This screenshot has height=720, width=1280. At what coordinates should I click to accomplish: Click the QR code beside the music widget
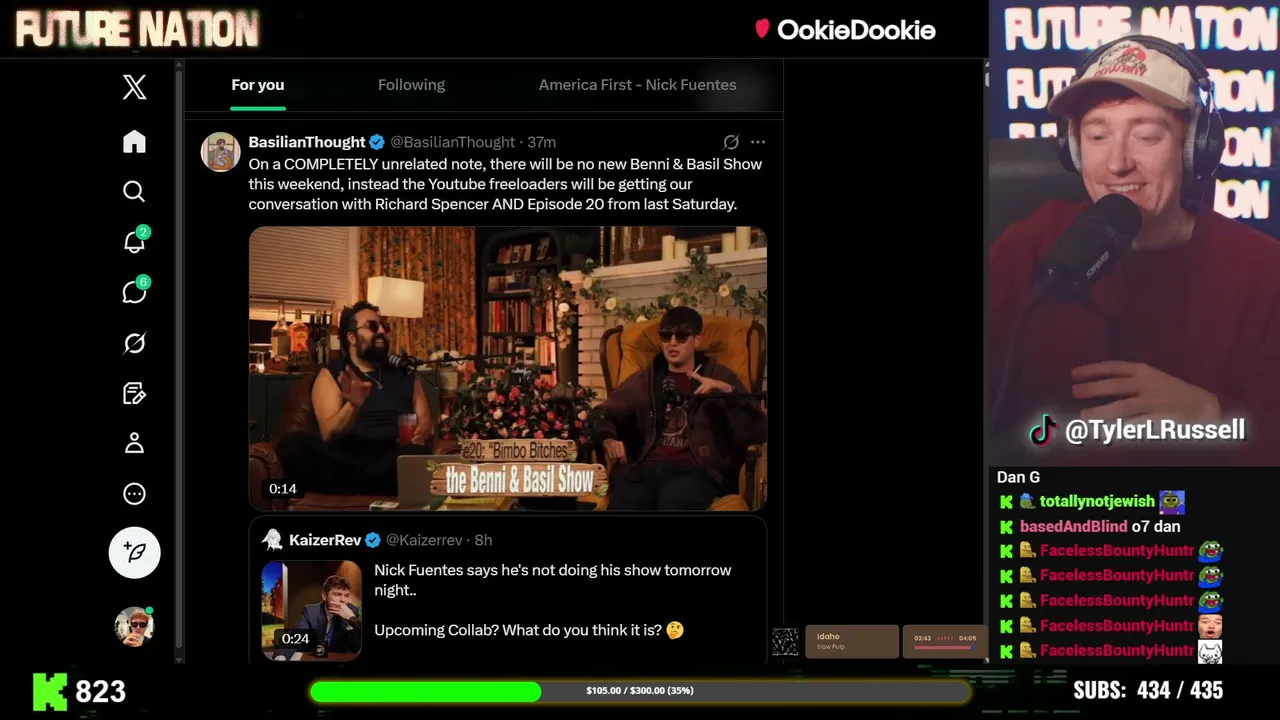point(786,642)
